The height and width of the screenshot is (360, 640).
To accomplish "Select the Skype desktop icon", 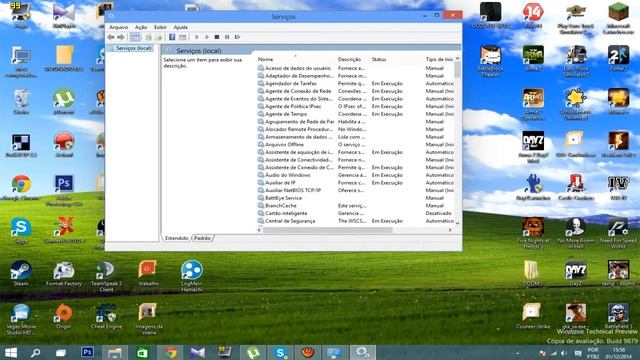I will [x=21, y=231].
